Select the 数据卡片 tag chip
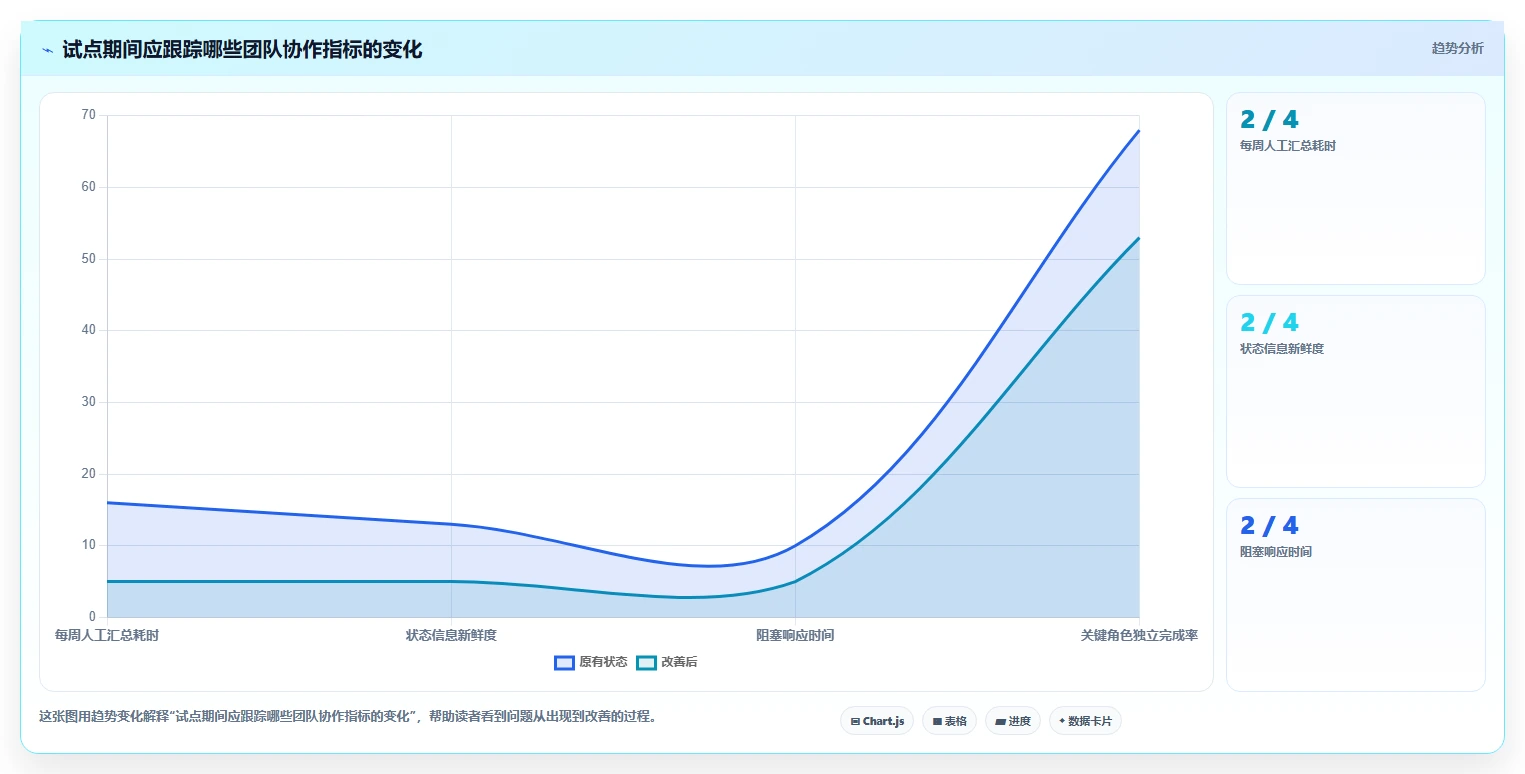Viewport: 1525px width, 774px height. click(x=1085, y=721)
